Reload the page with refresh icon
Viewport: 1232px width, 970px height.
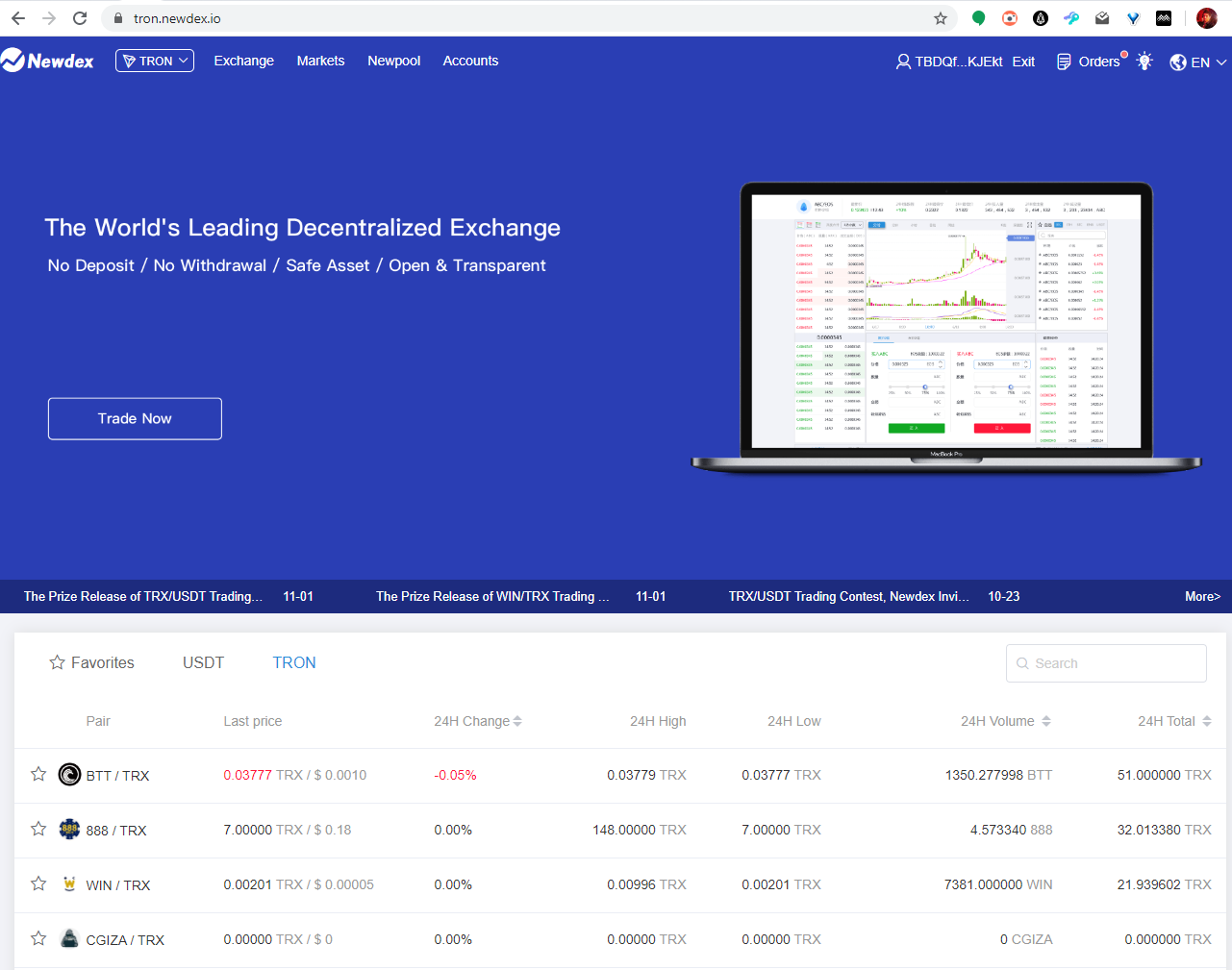80,18
